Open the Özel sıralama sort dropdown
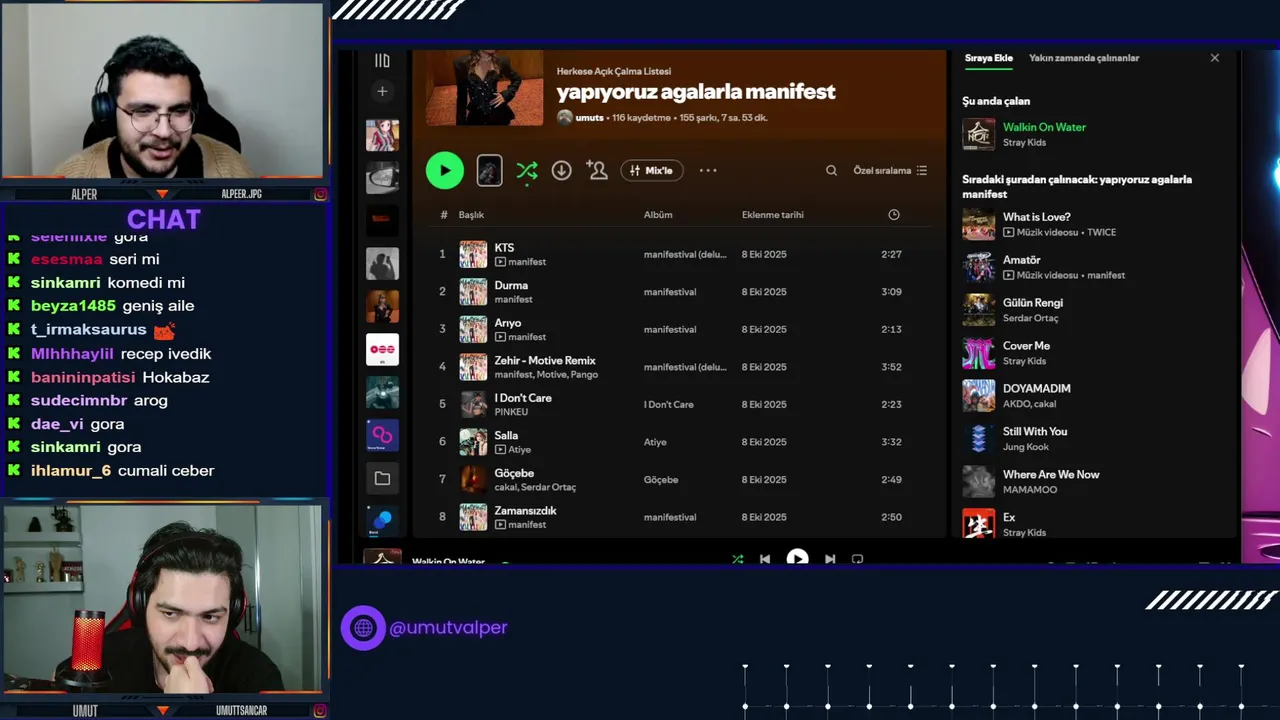The width and height of the screenshot is (1280, 720). 890,170
